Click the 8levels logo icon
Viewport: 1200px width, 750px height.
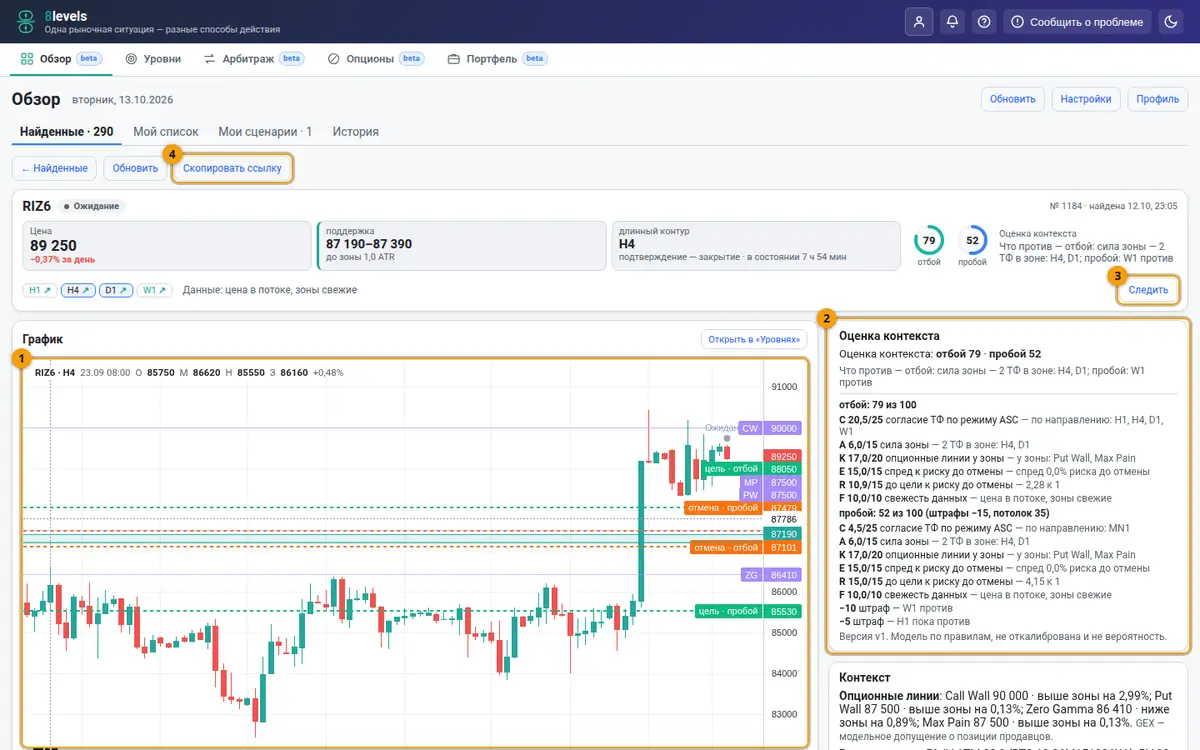25,22
